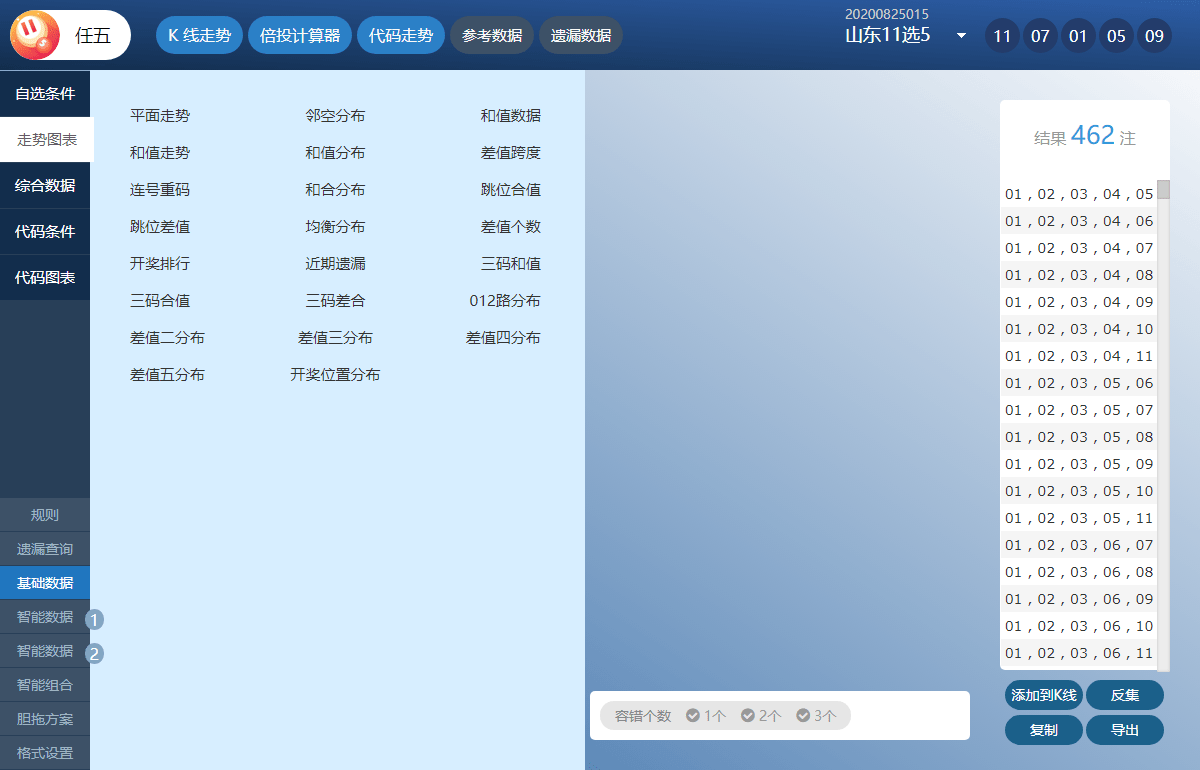
Task: Open the 邻空分布 chart link
Action: coord(335,116)
